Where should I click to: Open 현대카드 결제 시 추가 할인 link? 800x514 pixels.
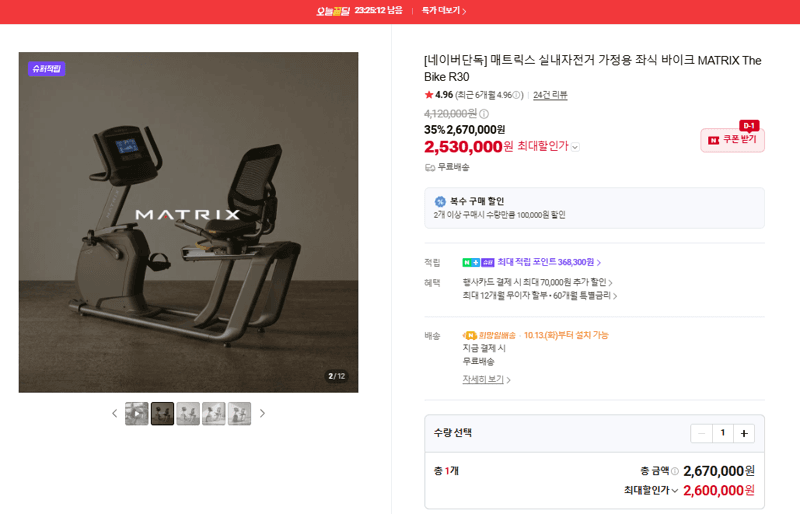[x=537, y=282]
